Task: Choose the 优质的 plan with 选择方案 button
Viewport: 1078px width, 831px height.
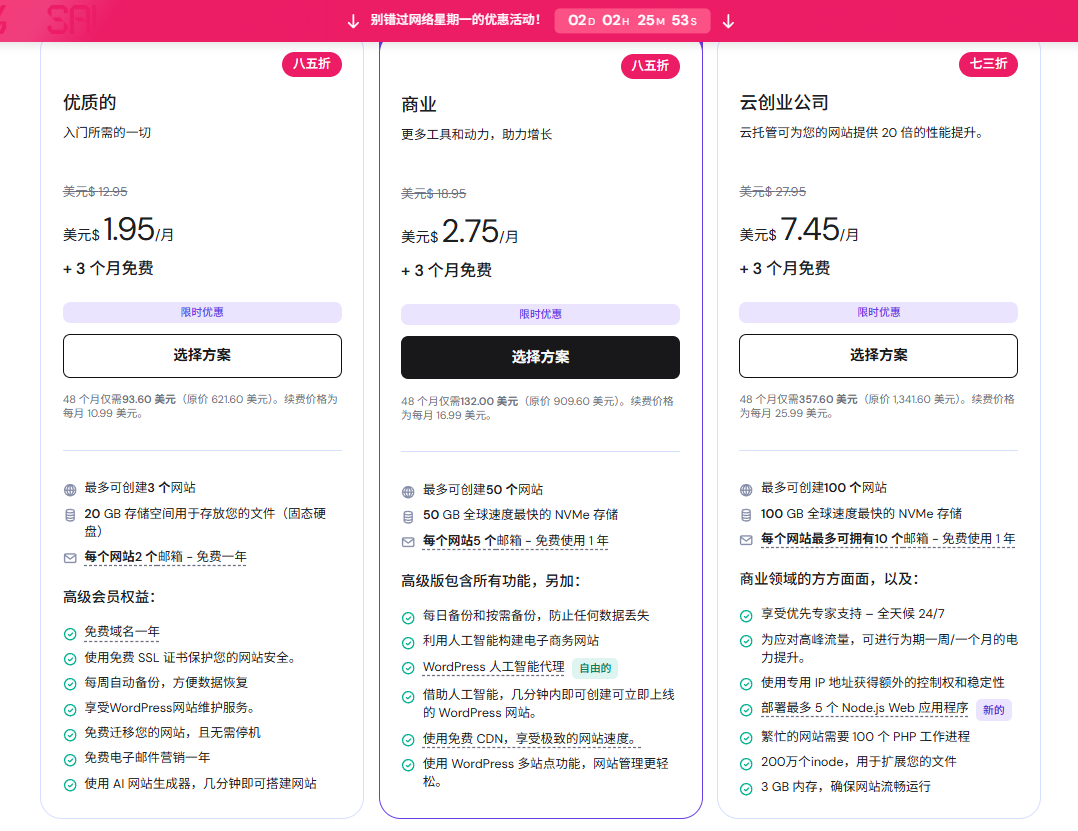Action: pyautogui.click(x=202, y=356)
